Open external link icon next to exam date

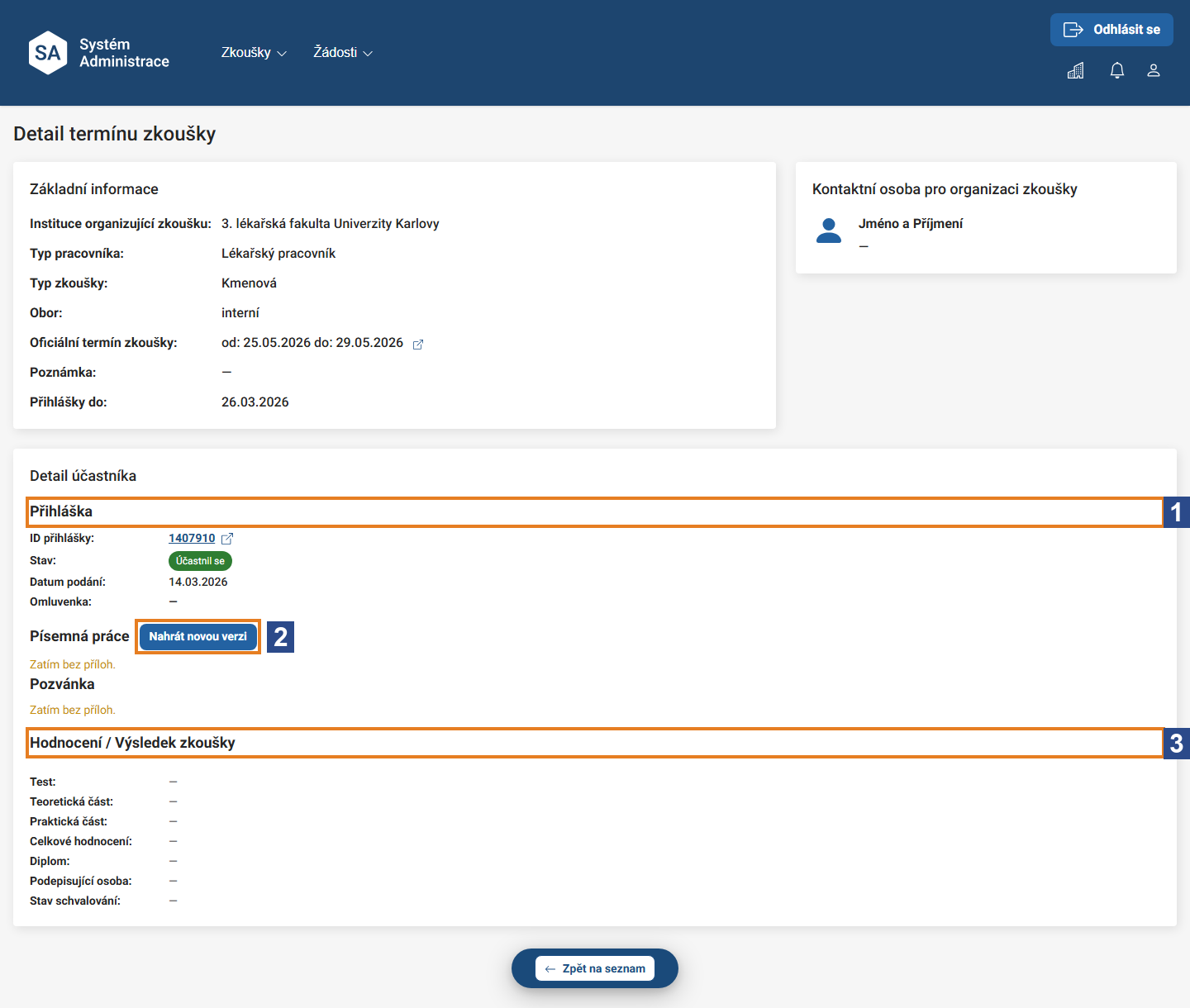[x=418, y=345]
